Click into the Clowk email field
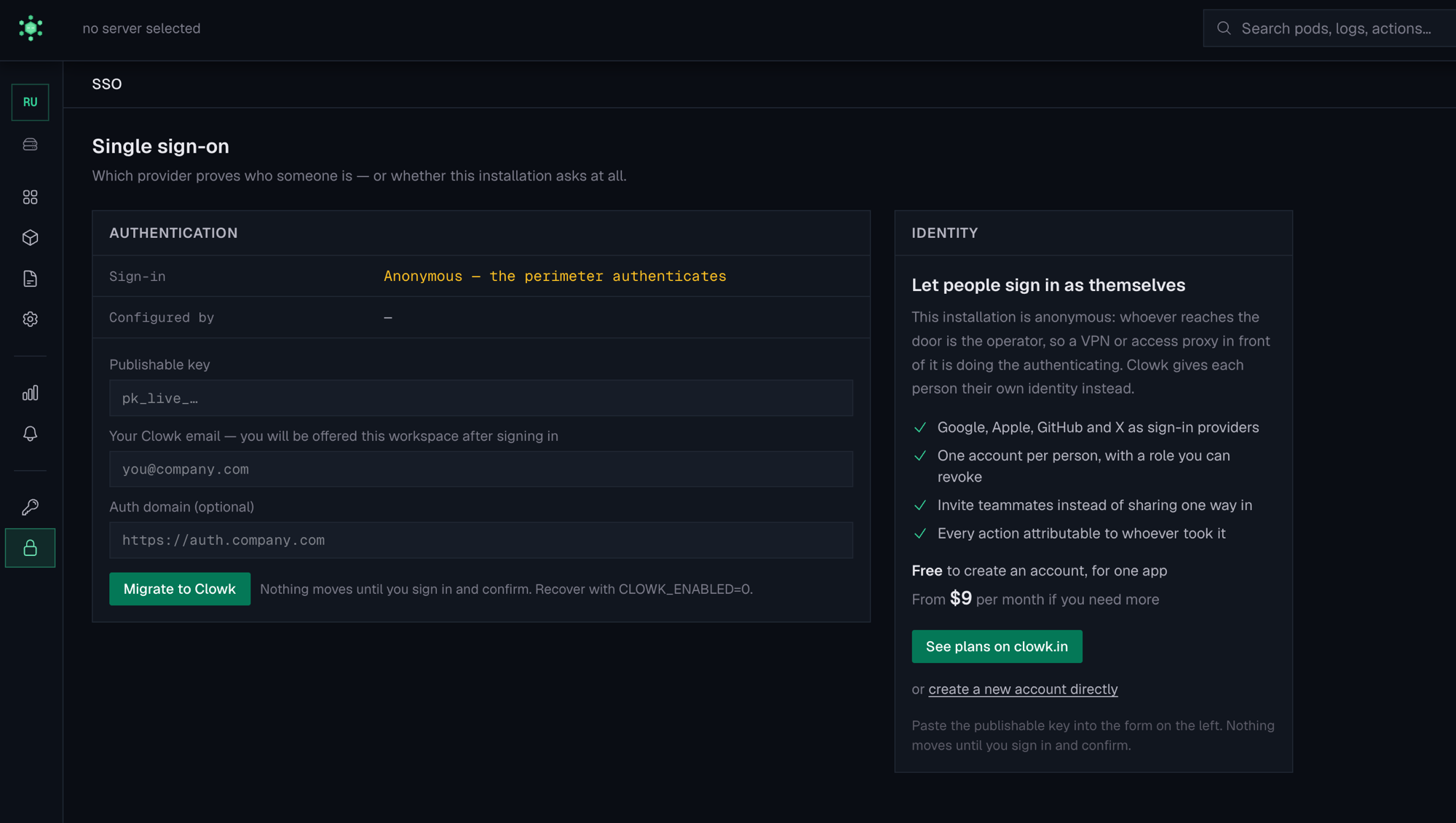Image resolution: width=1456 pixels, height=823 pixels. point(481,469)
